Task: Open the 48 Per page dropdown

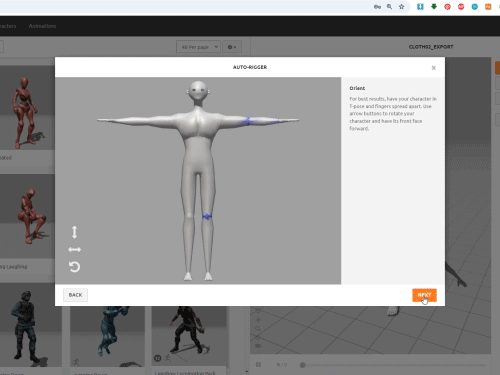Action: point(198,47)
